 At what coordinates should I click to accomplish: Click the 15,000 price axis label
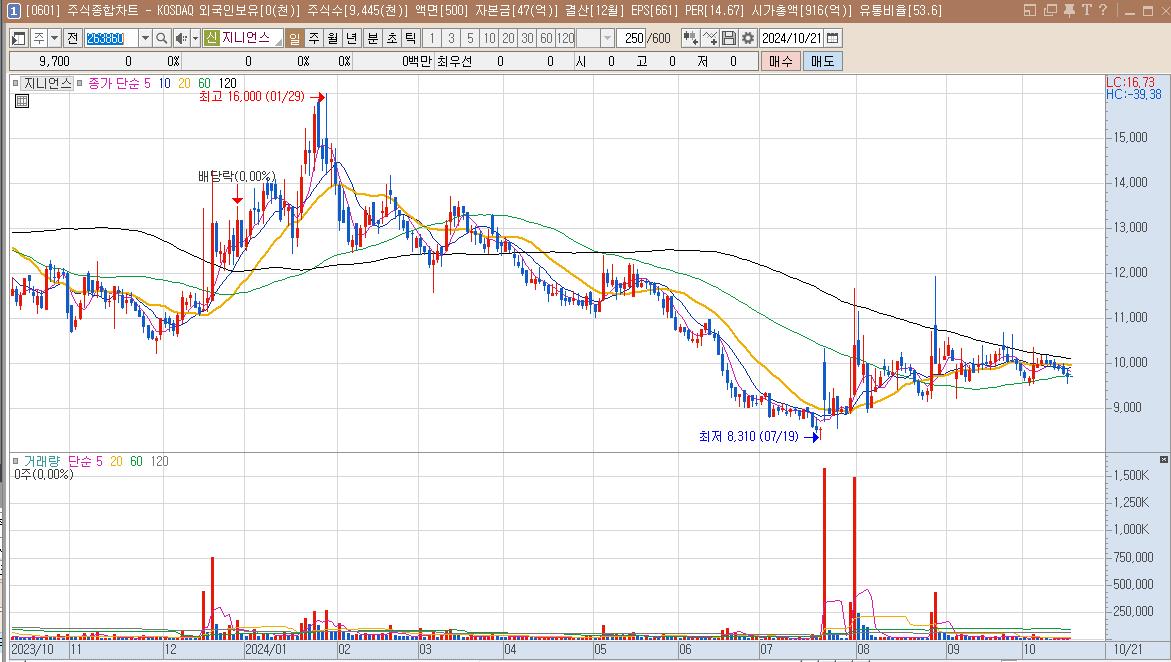coord(1130,137)
